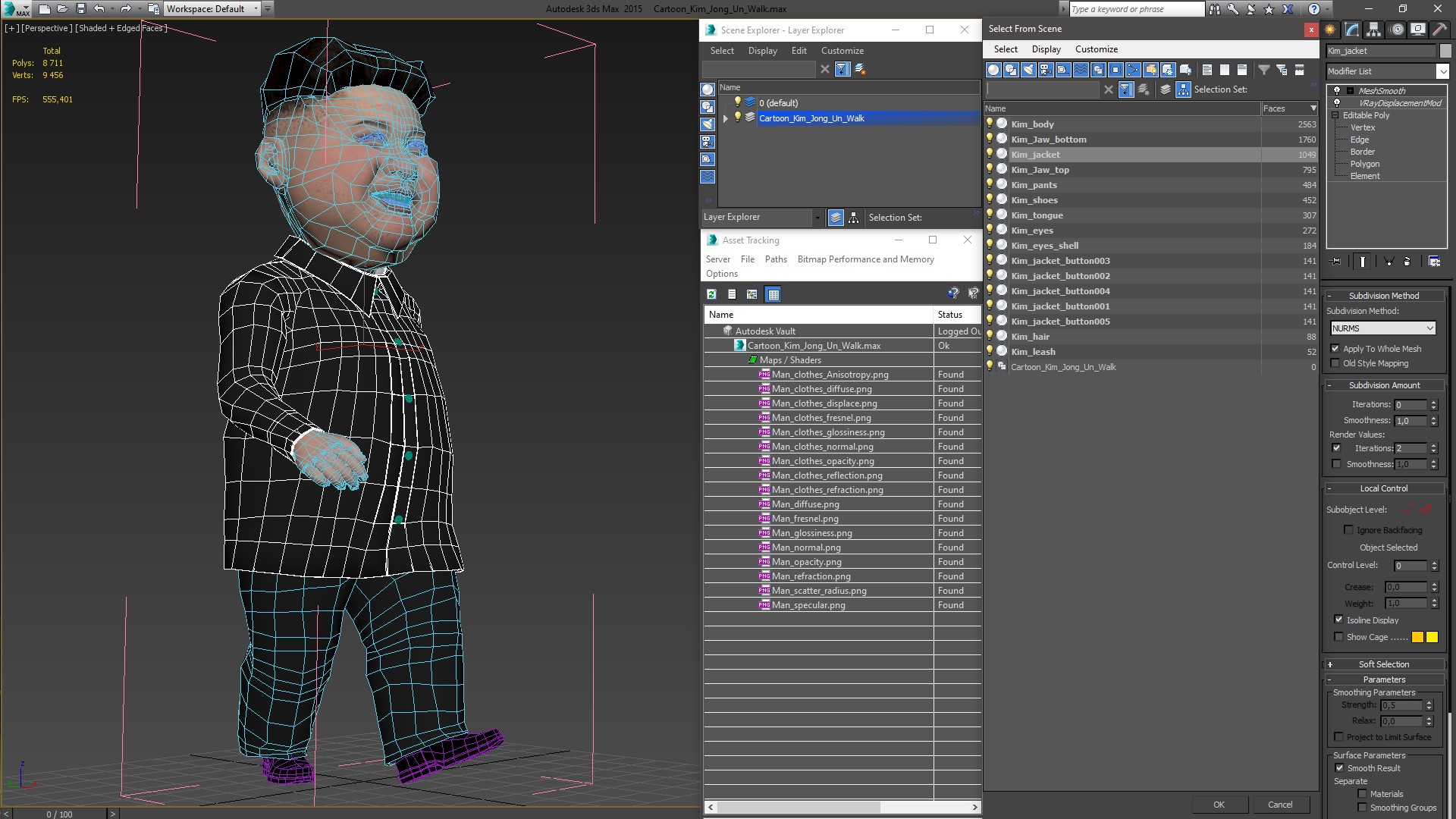The width and height of the screenshot is (1456, 819).
Task: Click Pin Stack icon below modifier stack
Action: 1336,261
